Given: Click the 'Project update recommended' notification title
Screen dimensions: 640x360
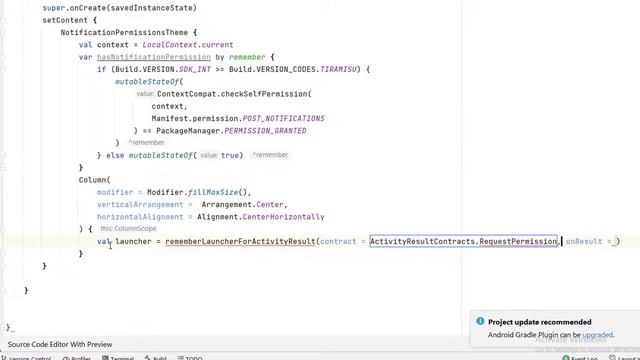Looking at the screenshot, I should 540,322.
